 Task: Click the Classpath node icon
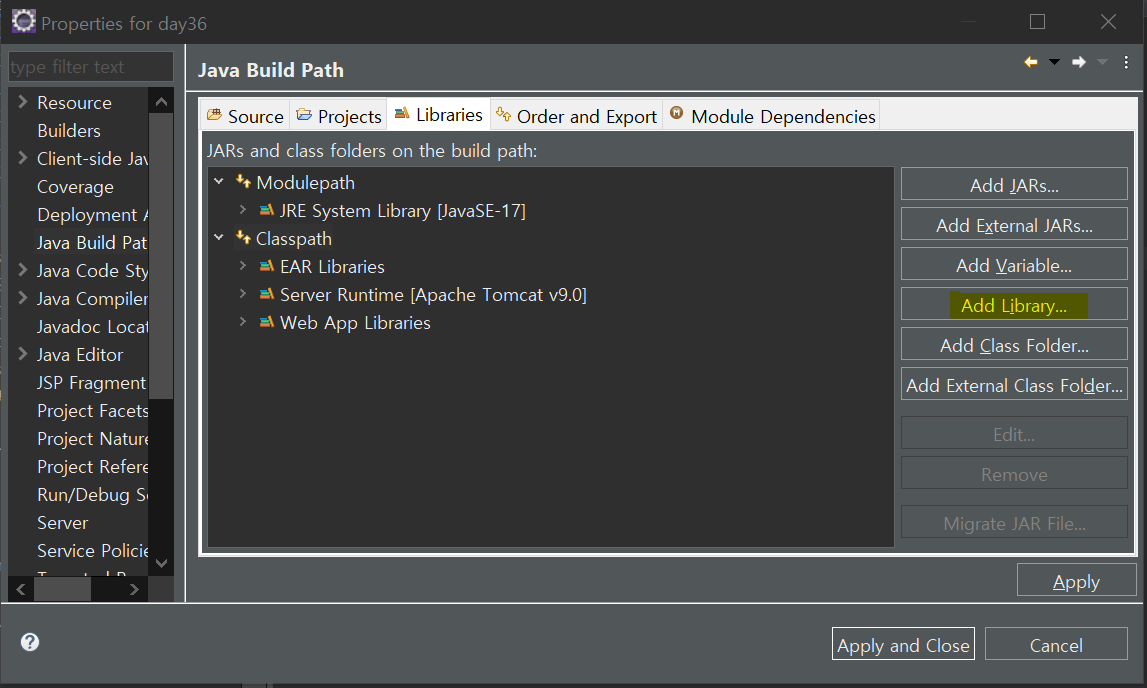pos(244,238)
